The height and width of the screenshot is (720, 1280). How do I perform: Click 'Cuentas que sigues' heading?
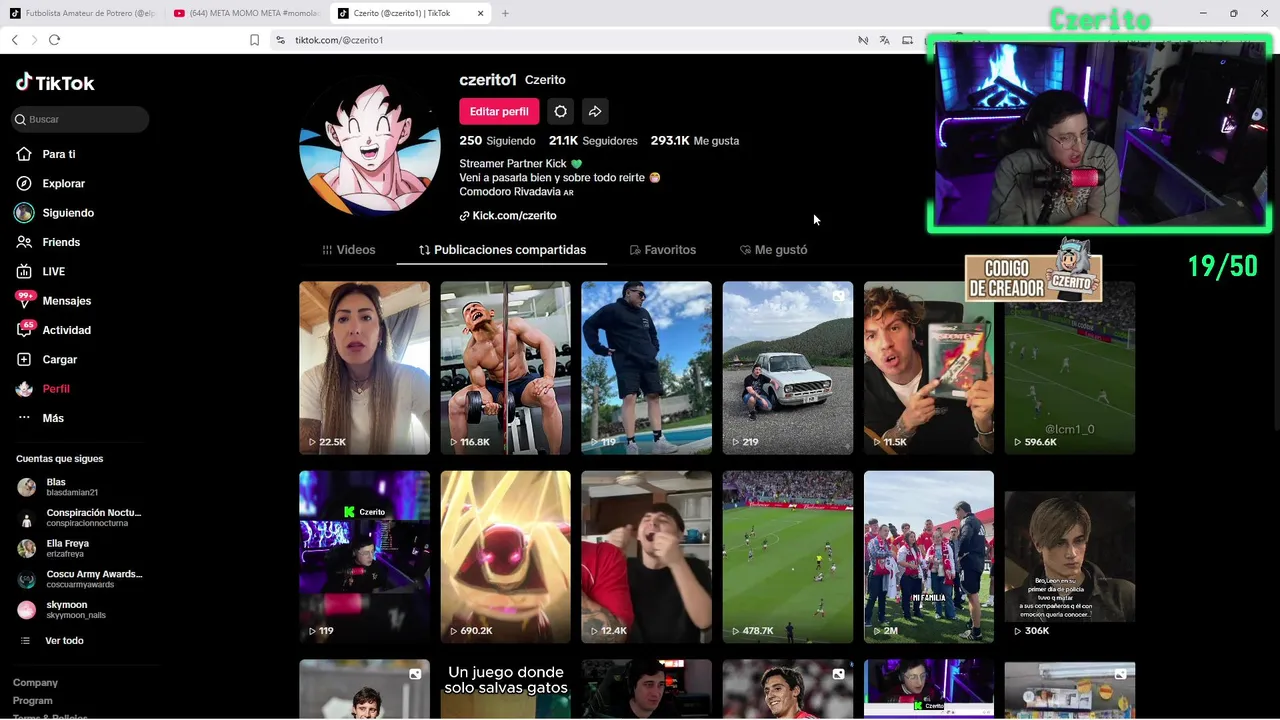pos(59,459)
